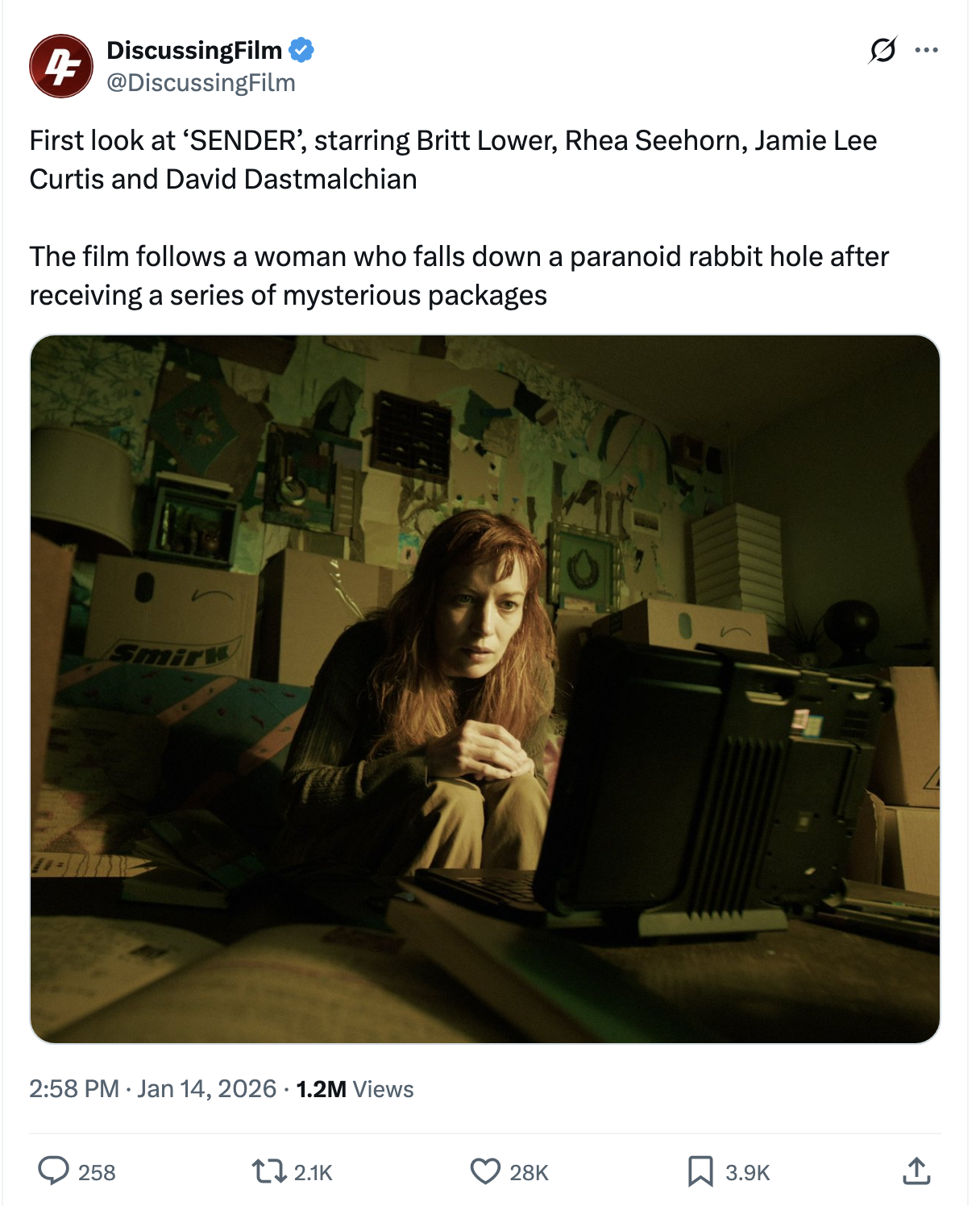Viewport: 980px width, 1206px height.
Task: Click the 28K likes count
Action: 529,1172
